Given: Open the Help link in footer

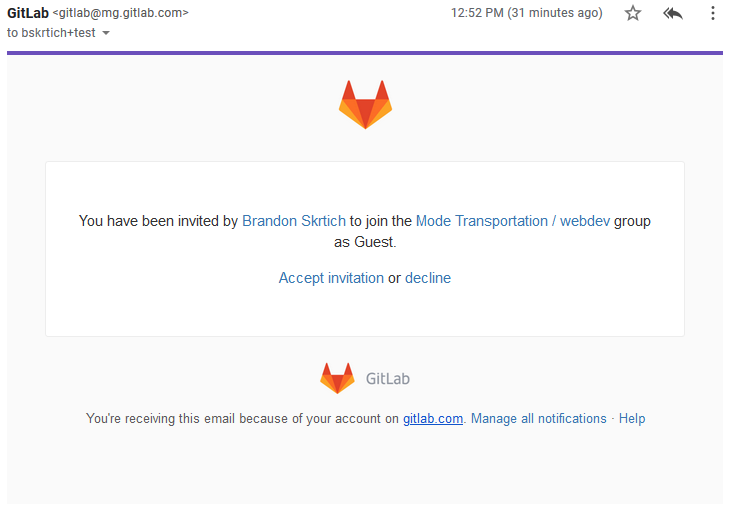Looking at the screenshot, I should pos(632,418).
